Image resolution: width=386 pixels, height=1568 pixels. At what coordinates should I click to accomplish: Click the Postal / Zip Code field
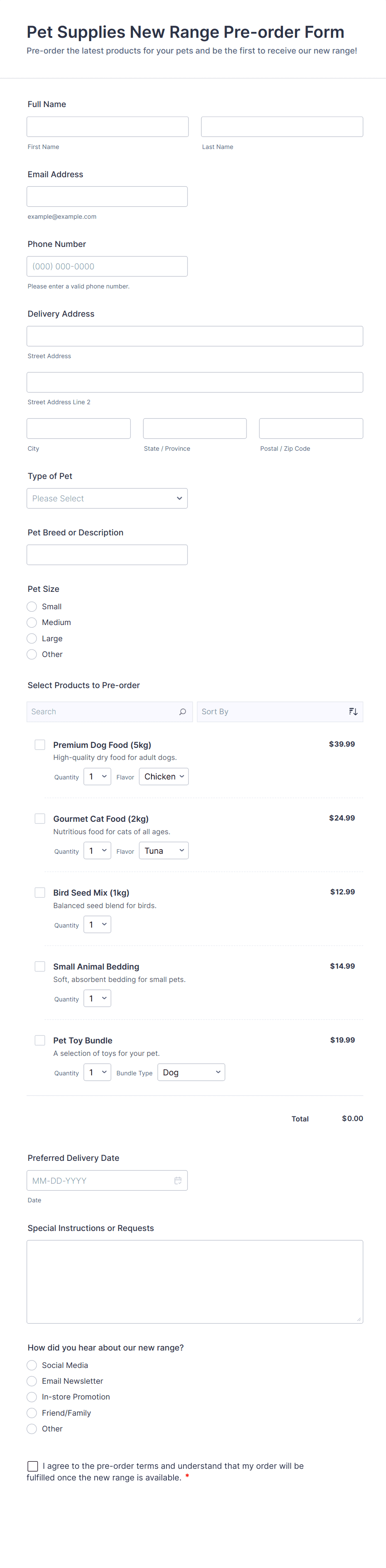click(311, 428)
